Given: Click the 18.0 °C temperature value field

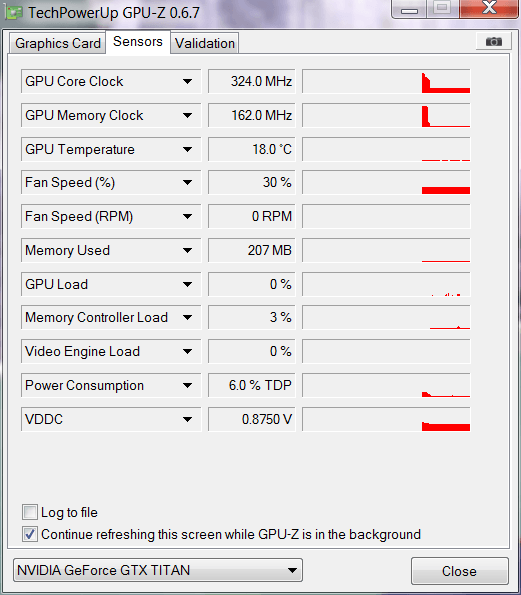Looking at the screenshot, I should point(252,149).
